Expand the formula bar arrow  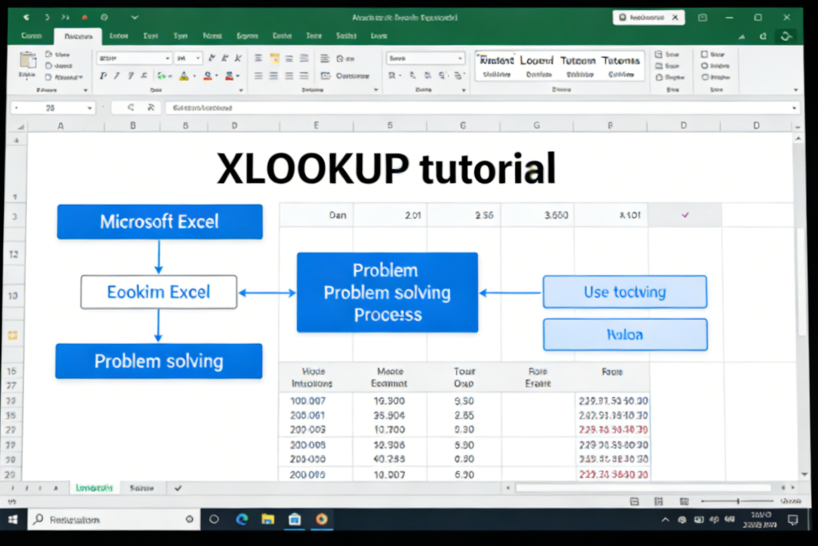pos(794,108)
